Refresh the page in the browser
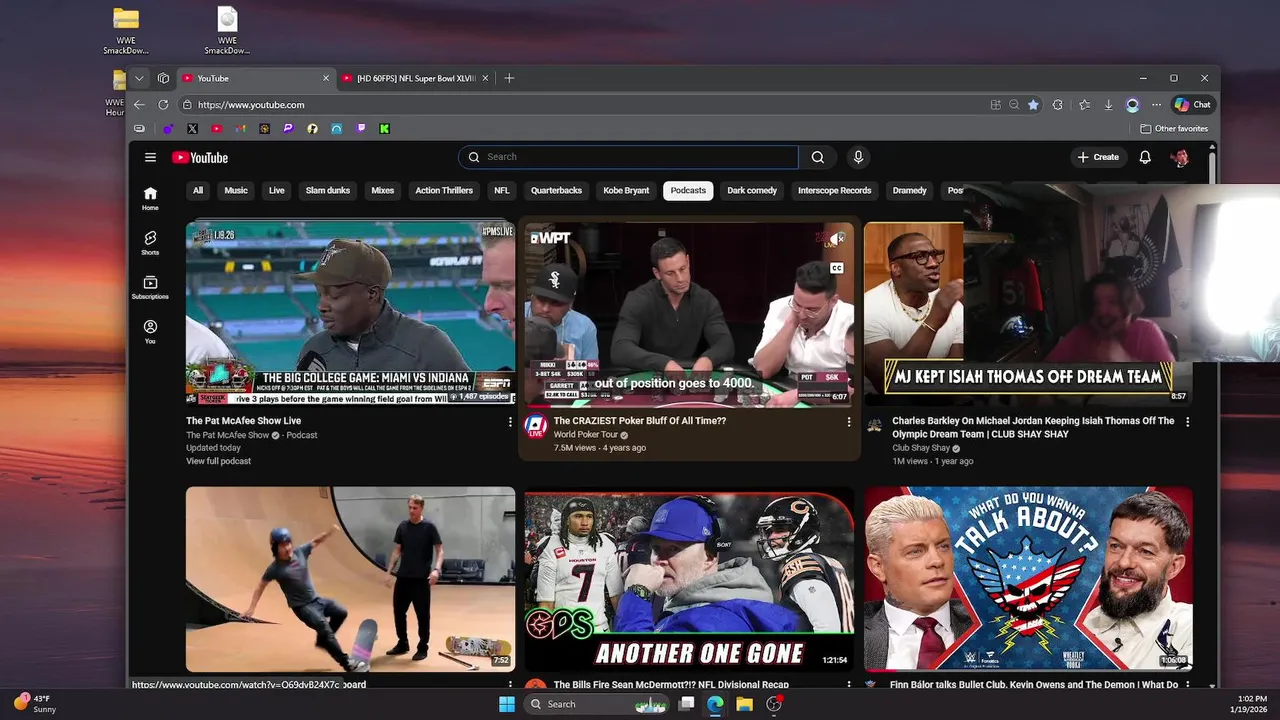The width and height of the screenshot is (1280, 720). click(x=163, y=104)
